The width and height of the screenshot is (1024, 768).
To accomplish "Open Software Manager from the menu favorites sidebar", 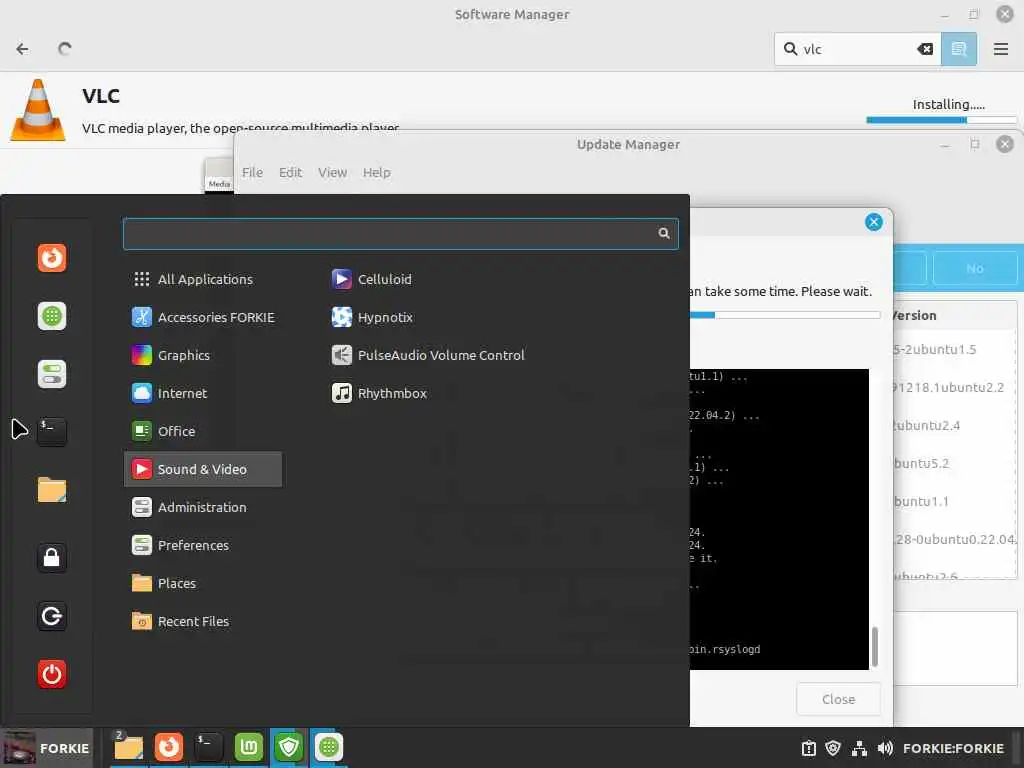I will [52, 316].
